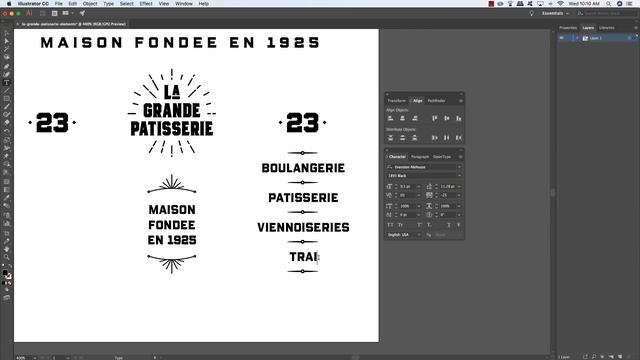The width and height of the screenshot is (640, 360).
Task: Click the Fill color swatch in toolbar
Action: (x=5, y=273)
